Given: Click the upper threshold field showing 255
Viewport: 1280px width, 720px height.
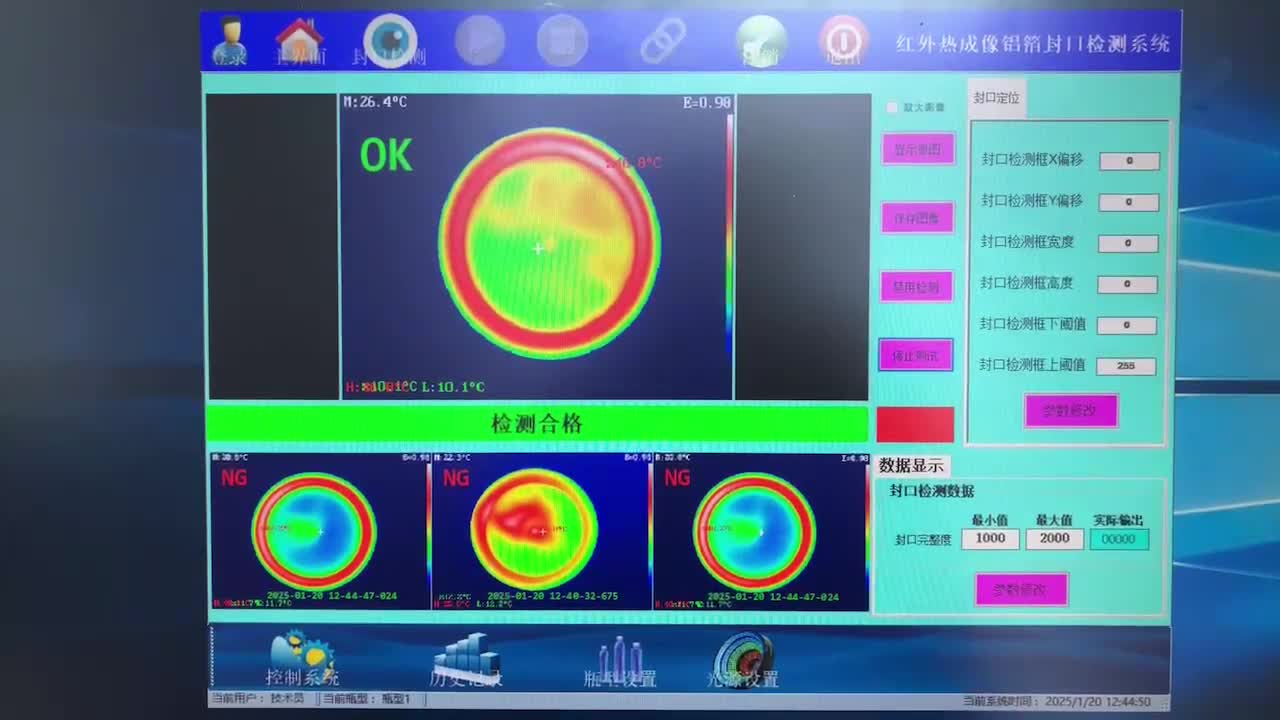Looking at the screenshot, I should (1126, 366).
